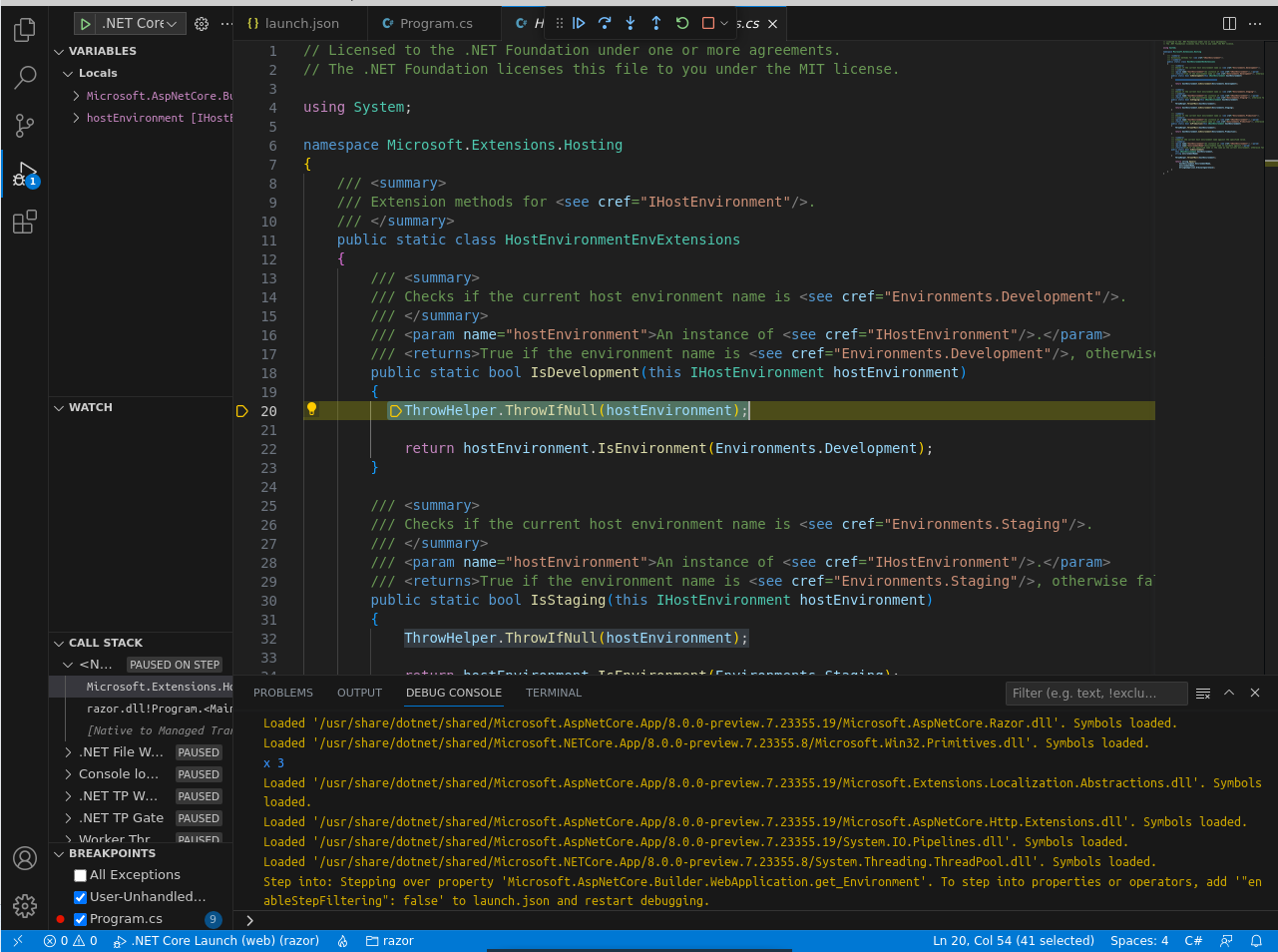Open the Extensions icon in the activity bar
Image resolution: width=1278 pixels, height=952 pixels.
(24, 222)
